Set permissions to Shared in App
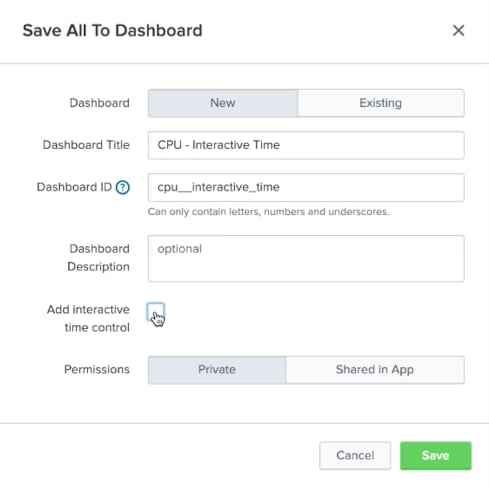This screenshot has width=489, height=487. pos(375,370)
